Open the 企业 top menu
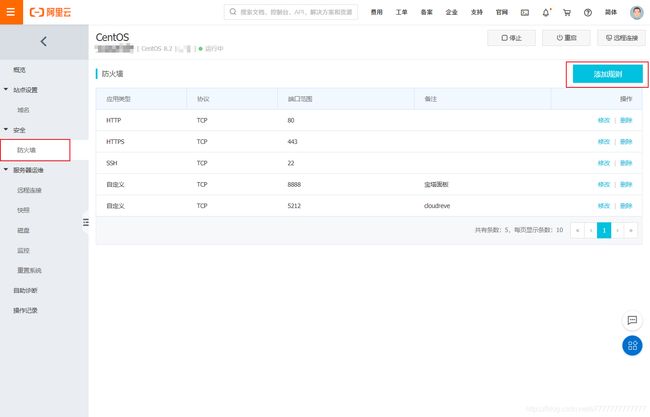Image resolution: width=650 pixels, height=417 pixels. tap(451, 12)
